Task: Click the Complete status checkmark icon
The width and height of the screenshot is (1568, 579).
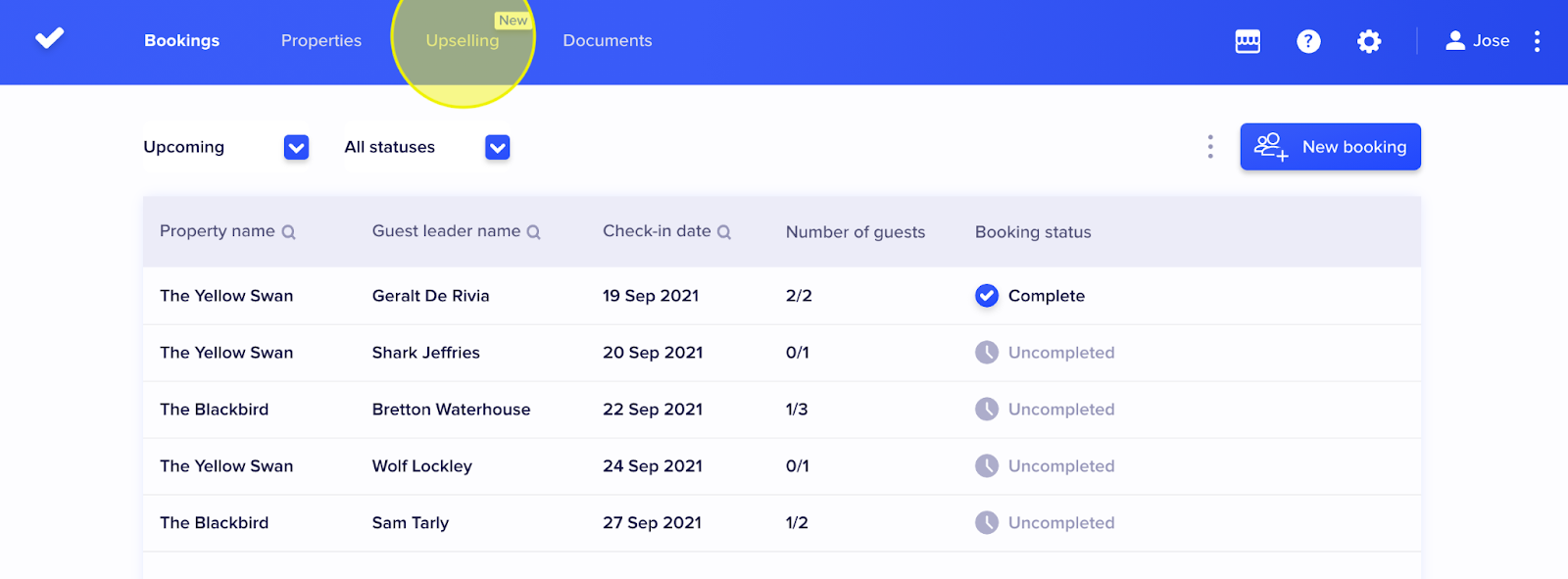Action: [987, 296]
